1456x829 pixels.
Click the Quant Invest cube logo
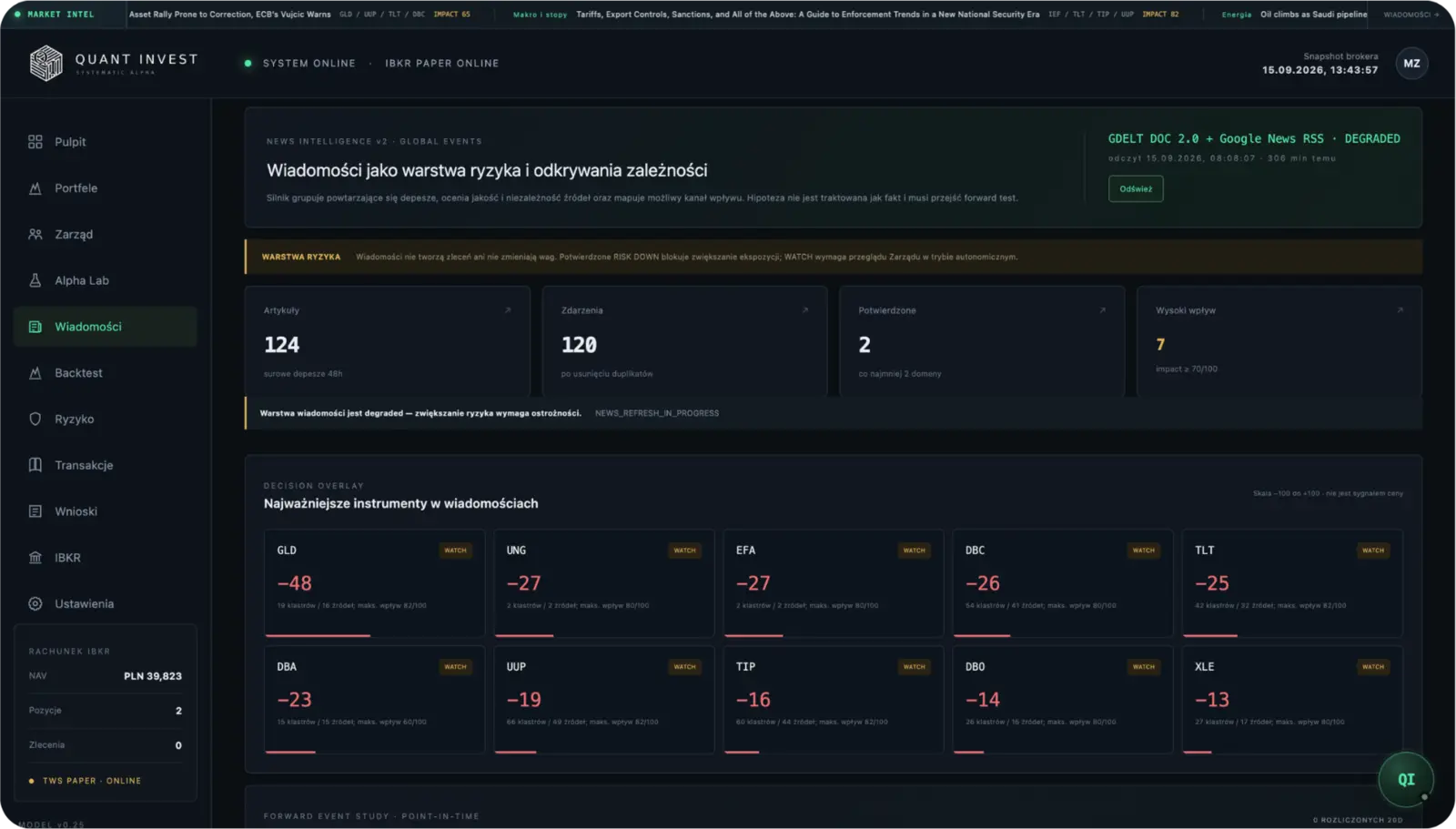pos(45,64)
